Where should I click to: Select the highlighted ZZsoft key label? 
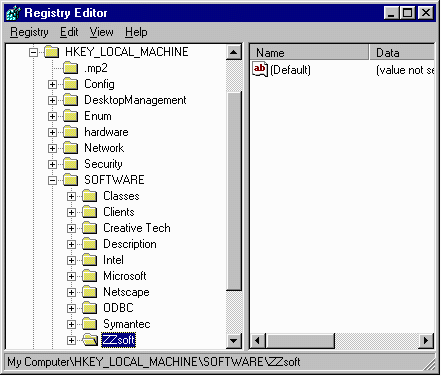(x=118, y=340)
